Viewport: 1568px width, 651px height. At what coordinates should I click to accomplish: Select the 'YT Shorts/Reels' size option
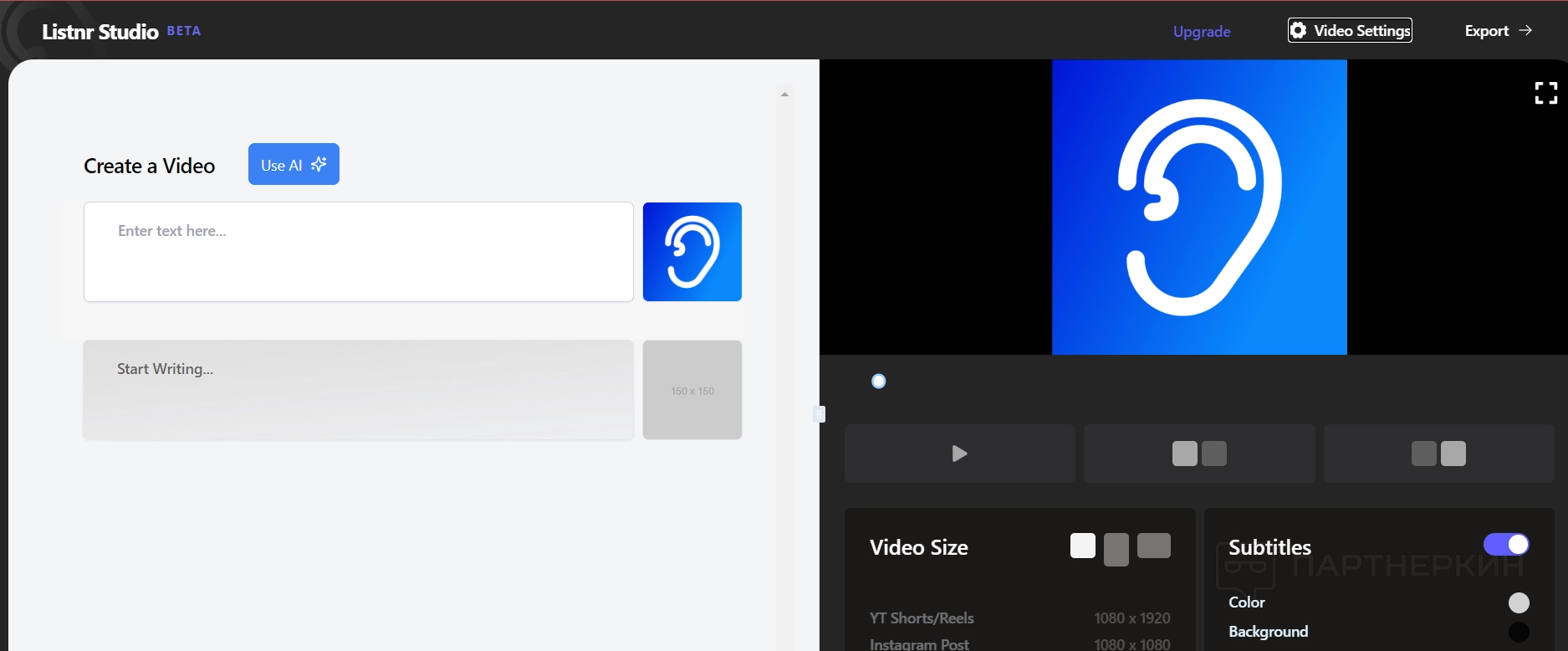click(x=922, y=618)
